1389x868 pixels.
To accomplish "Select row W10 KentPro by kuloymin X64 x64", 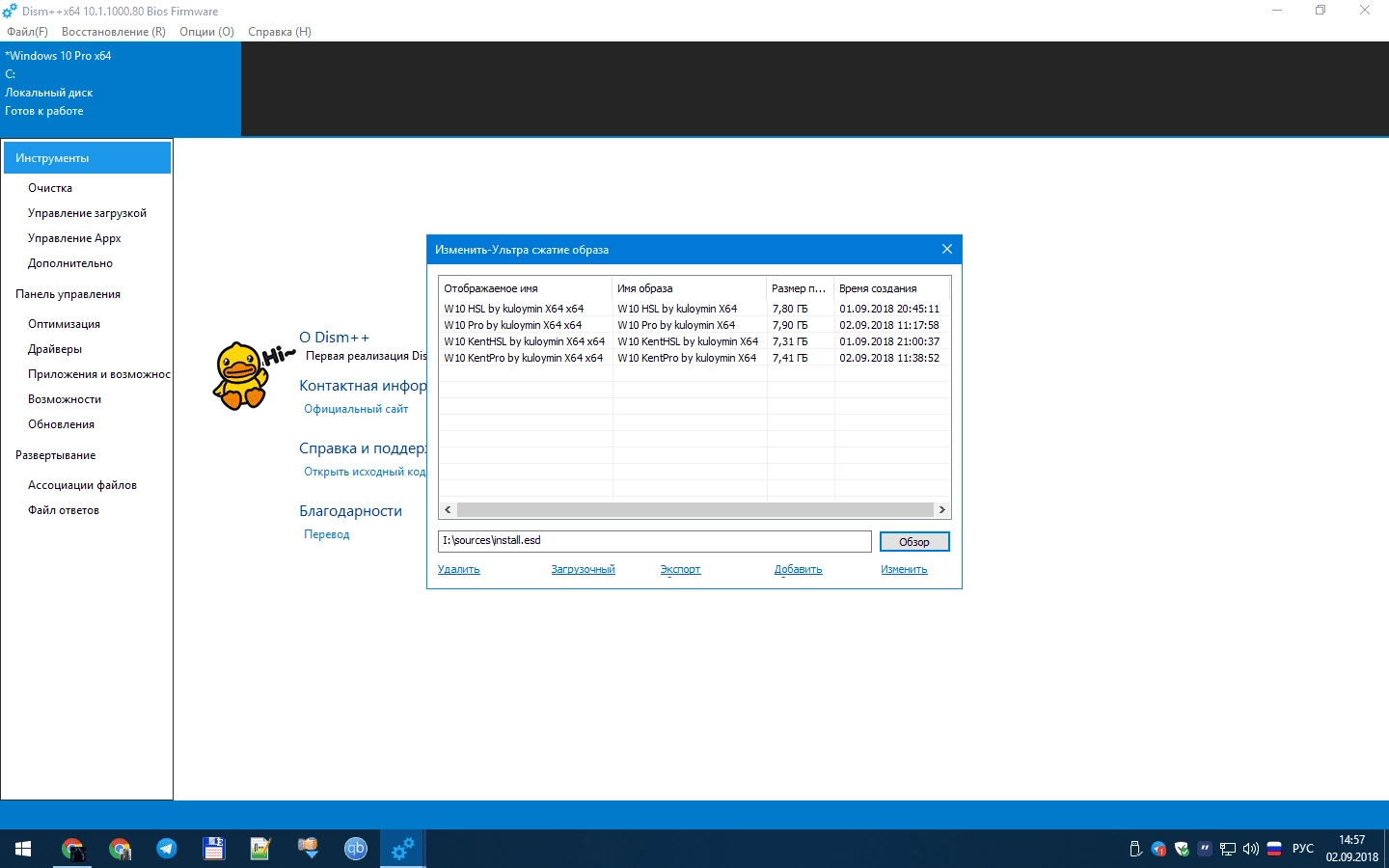I will [694, 358].
